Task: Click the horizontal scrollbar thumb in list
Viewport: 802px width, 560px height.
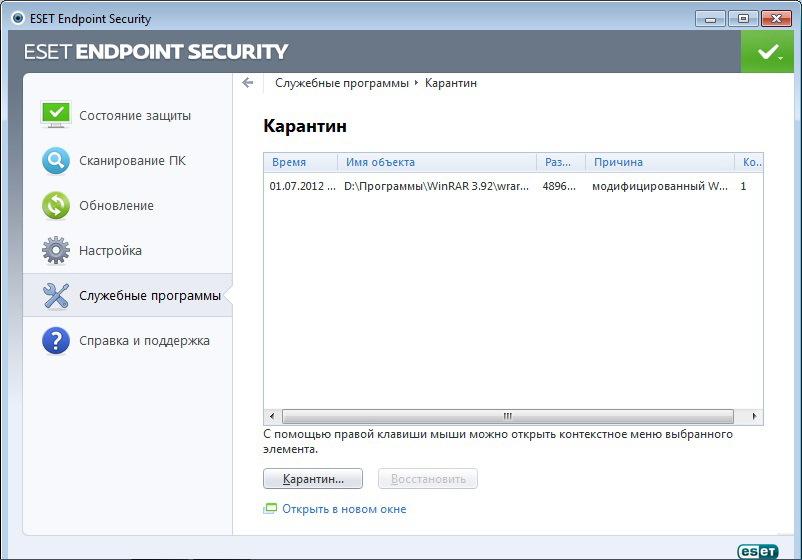Action: click(x=507, y=416)
